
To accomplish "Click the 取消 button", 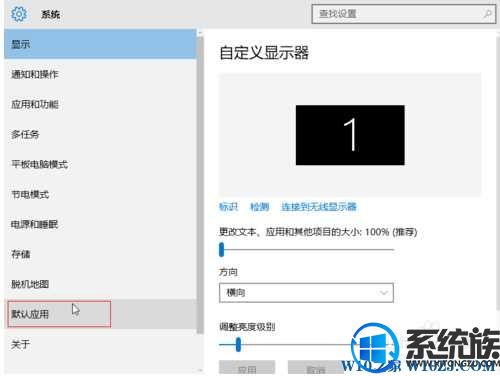I will [x=316, y=368].
